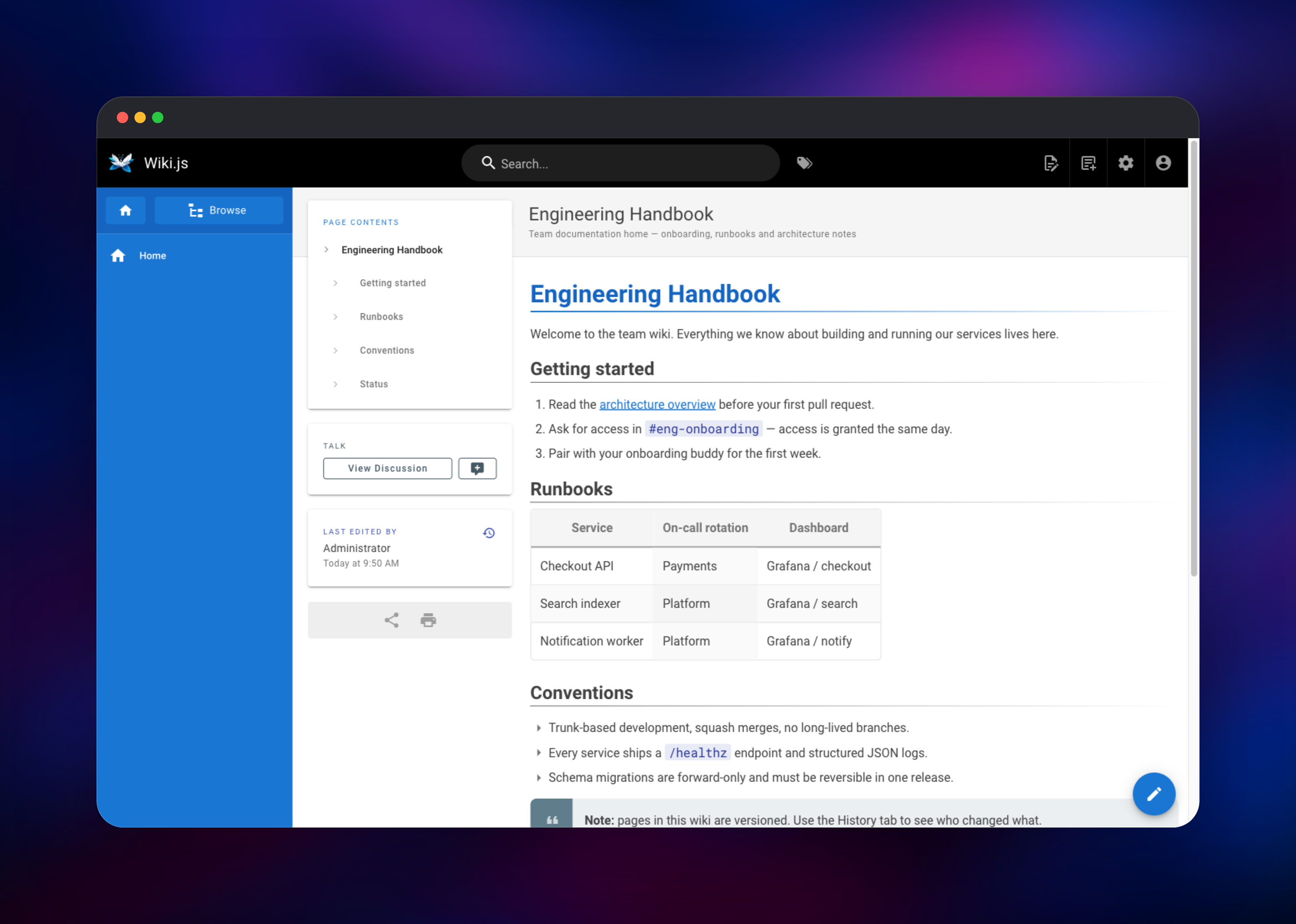1296x924 pixels.
Task: Click the search magnifier icon
Action: (488, 163)
